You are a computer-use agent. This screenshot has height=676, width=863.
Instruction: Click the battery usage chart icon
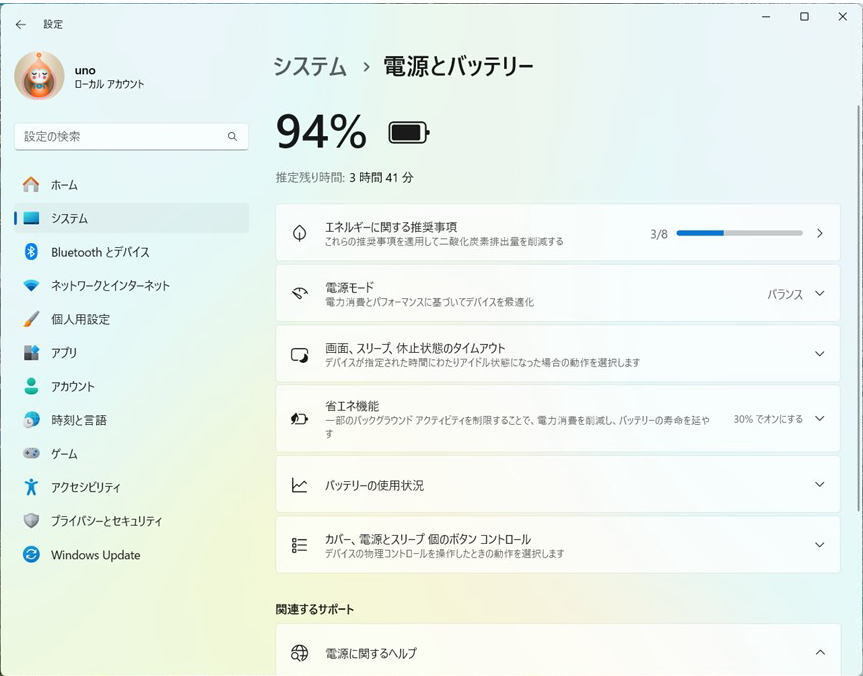click(299, 485)
